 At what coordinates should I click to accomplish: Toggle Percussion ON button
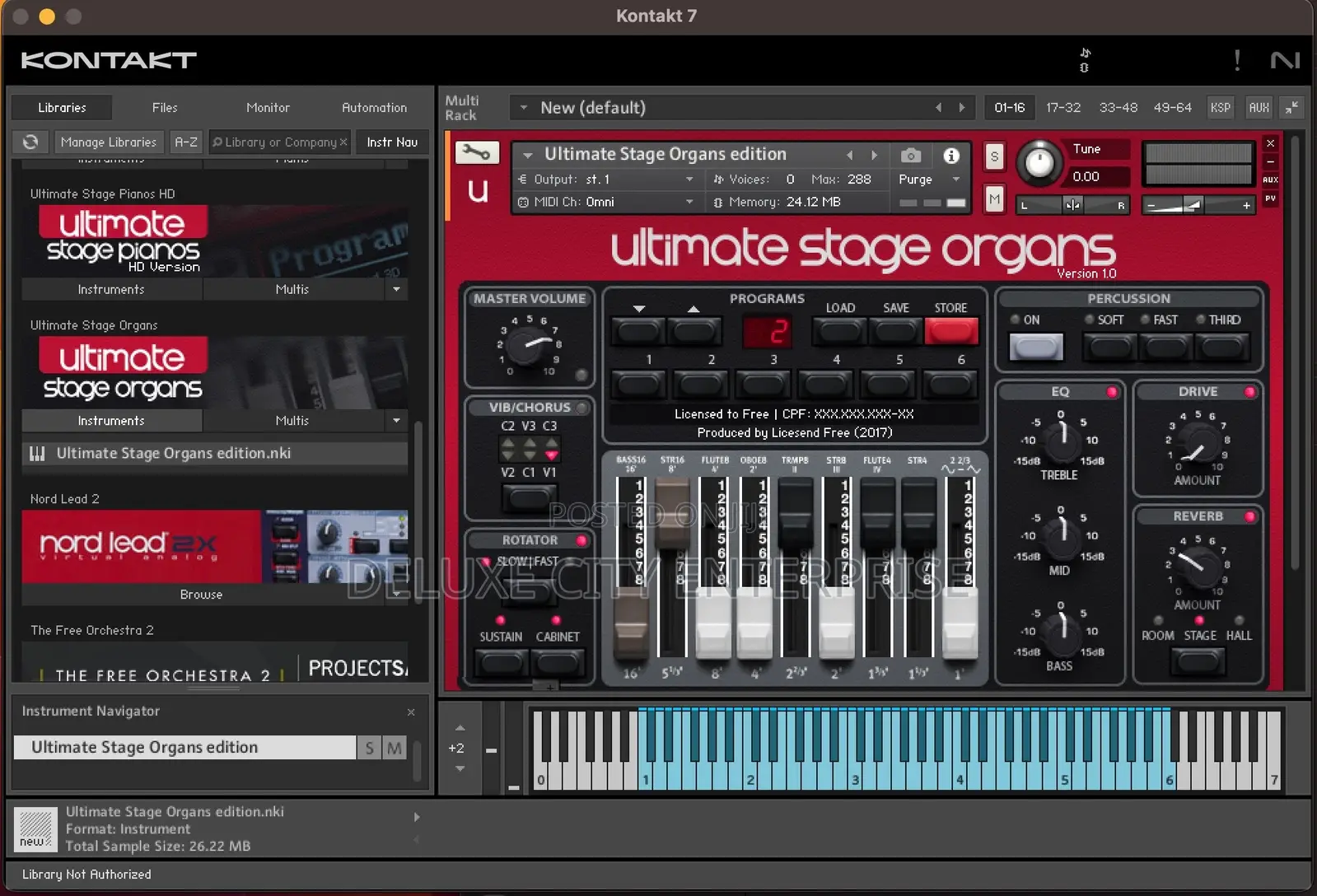(1036, 347)
